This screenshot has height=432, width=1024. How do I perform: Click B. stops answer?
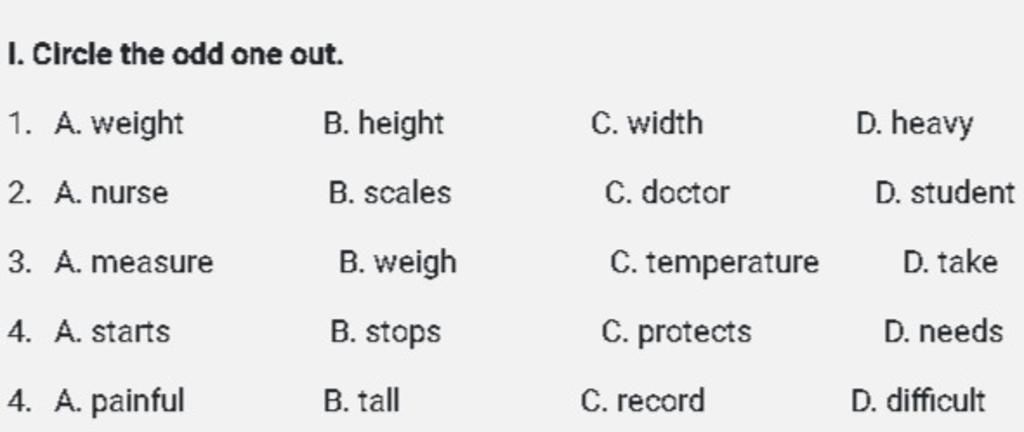coord(385,333)
